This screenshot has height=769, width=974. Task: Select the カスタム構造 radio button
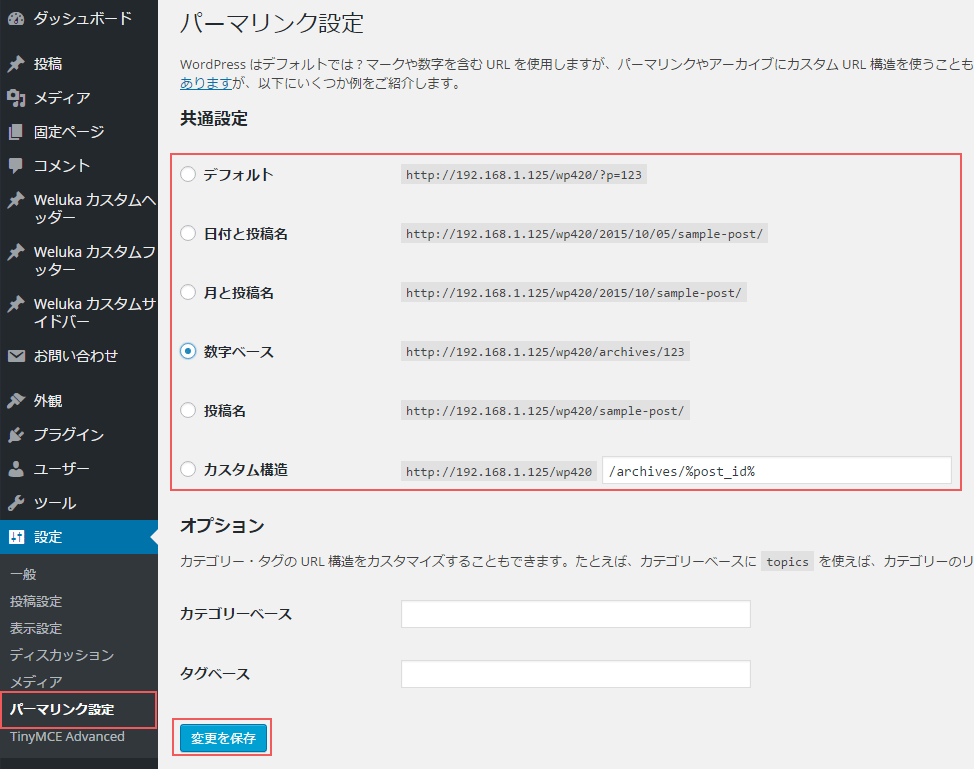click(188, 470)
